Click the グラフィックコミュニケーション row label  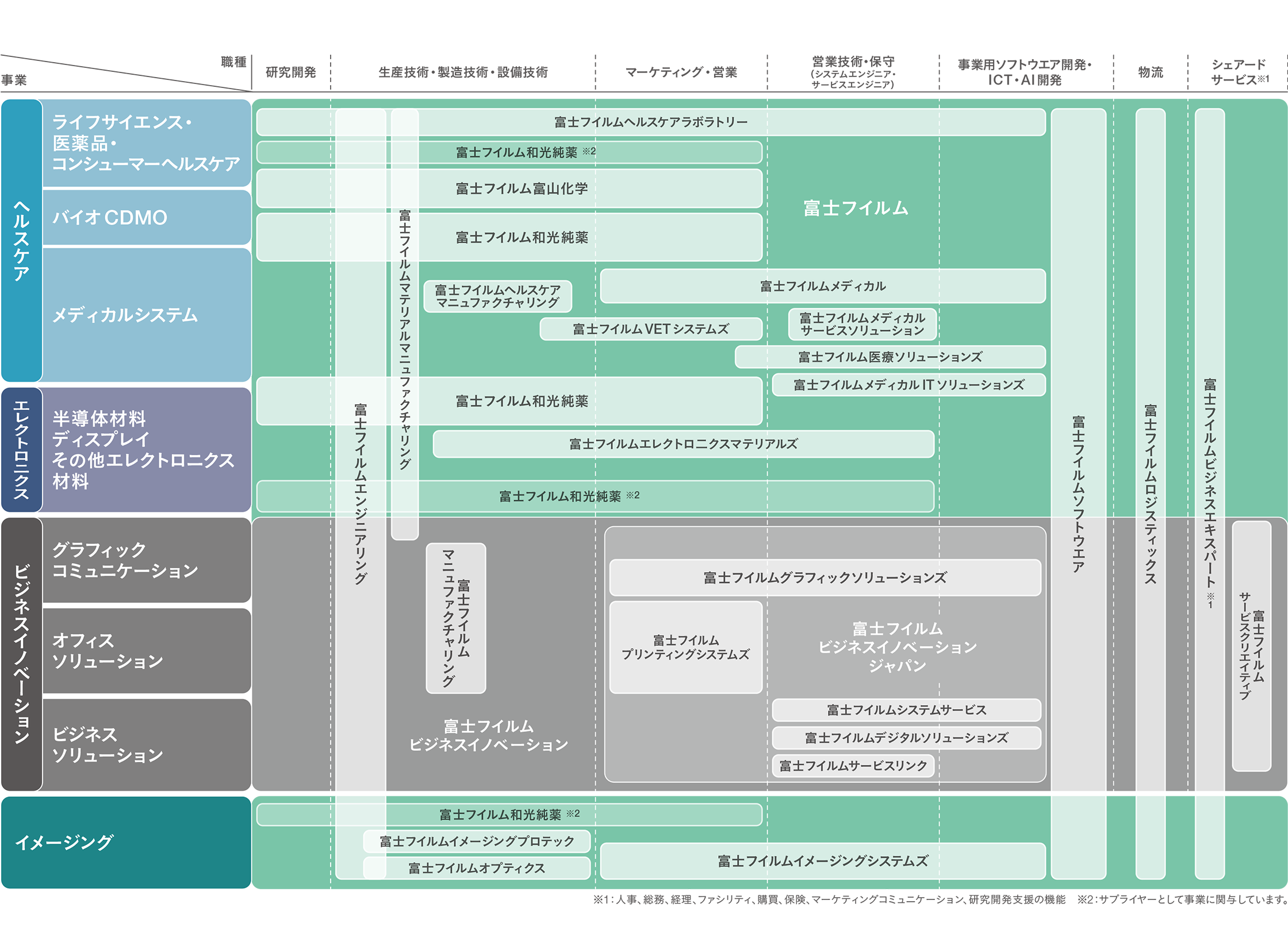147,560
